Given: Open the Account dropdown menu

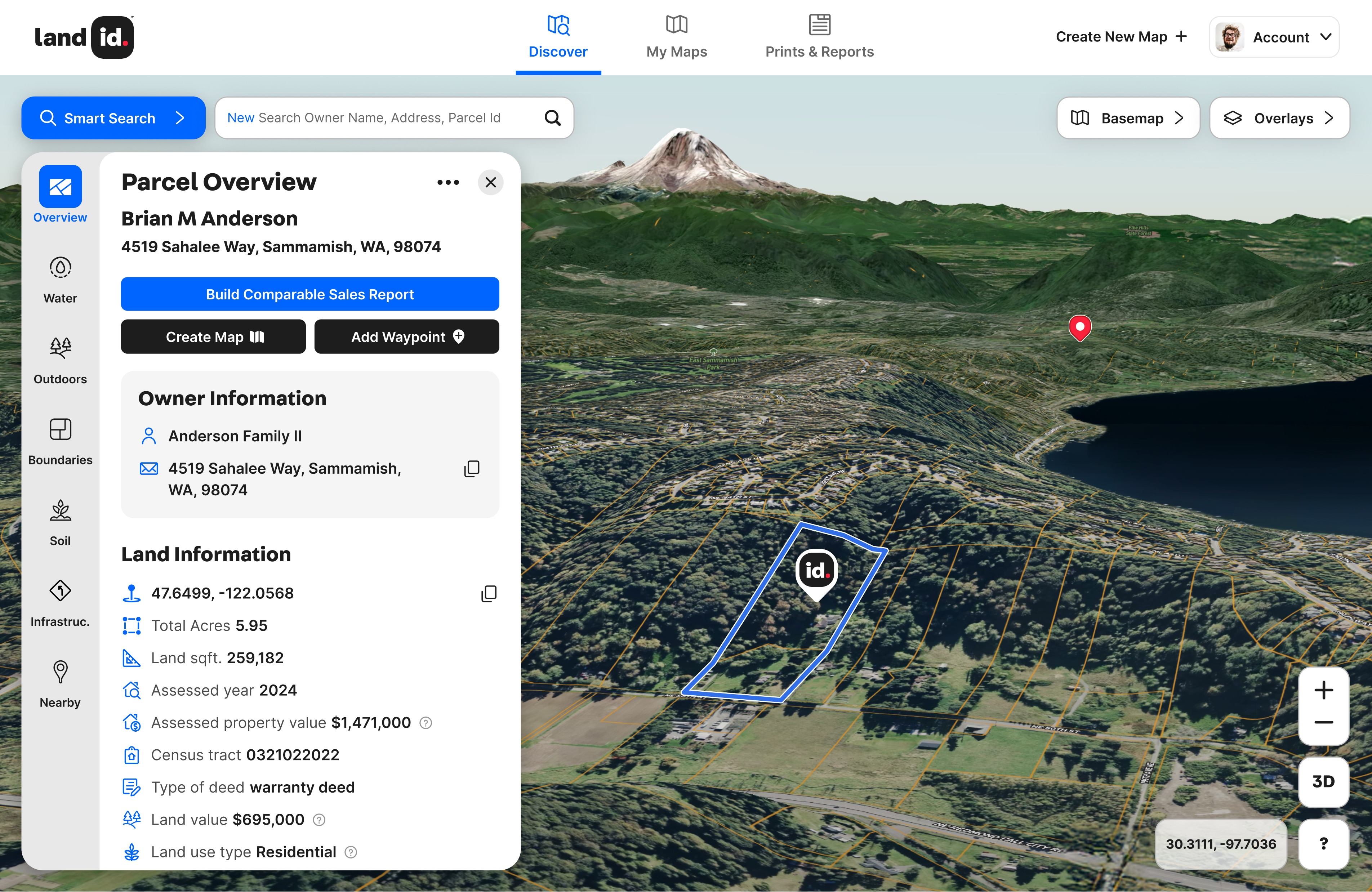Looking at the screenshot, I should (1274, 37).
